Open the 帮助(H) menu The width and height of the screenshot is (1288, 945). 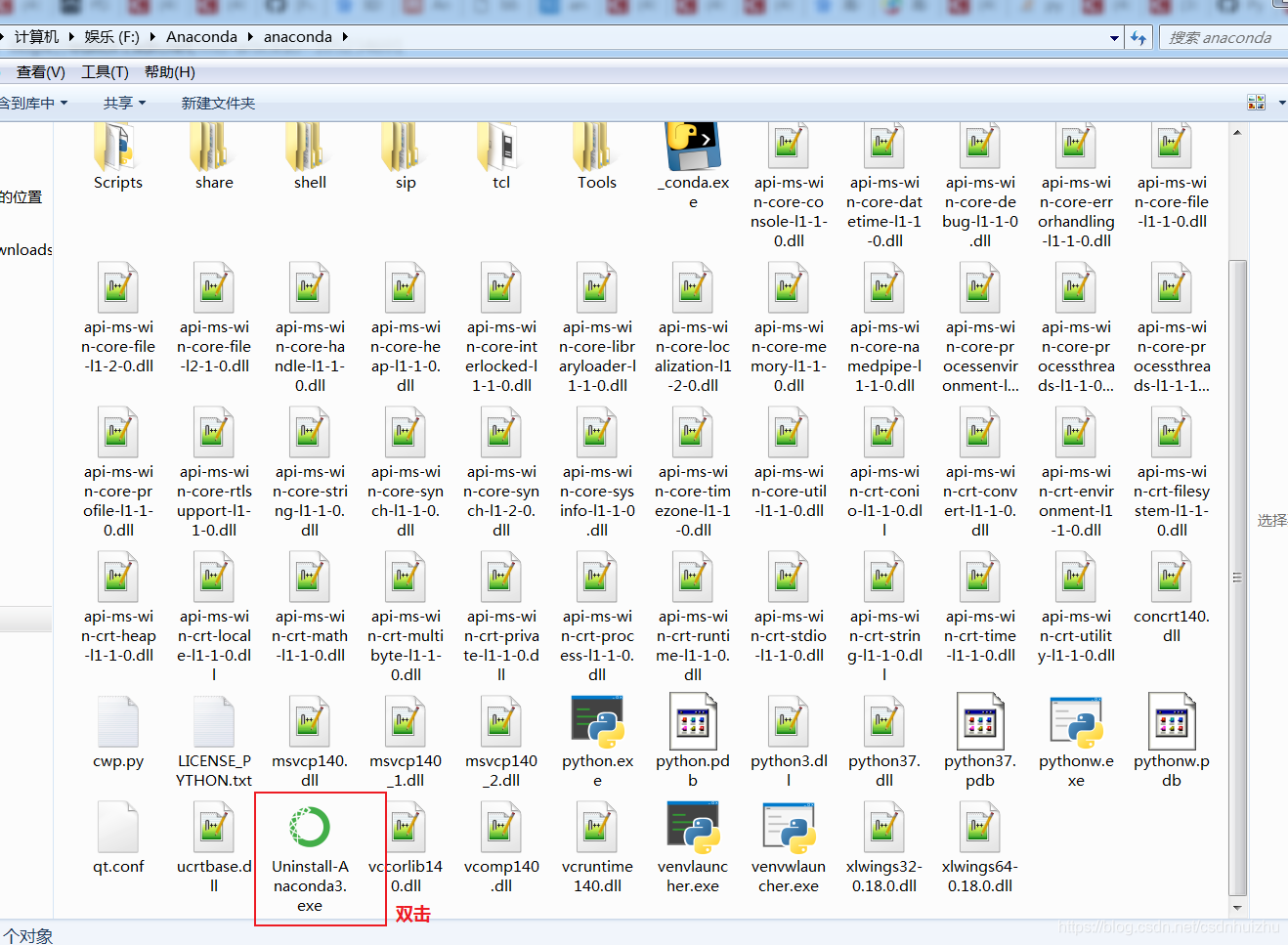[170, 72]
